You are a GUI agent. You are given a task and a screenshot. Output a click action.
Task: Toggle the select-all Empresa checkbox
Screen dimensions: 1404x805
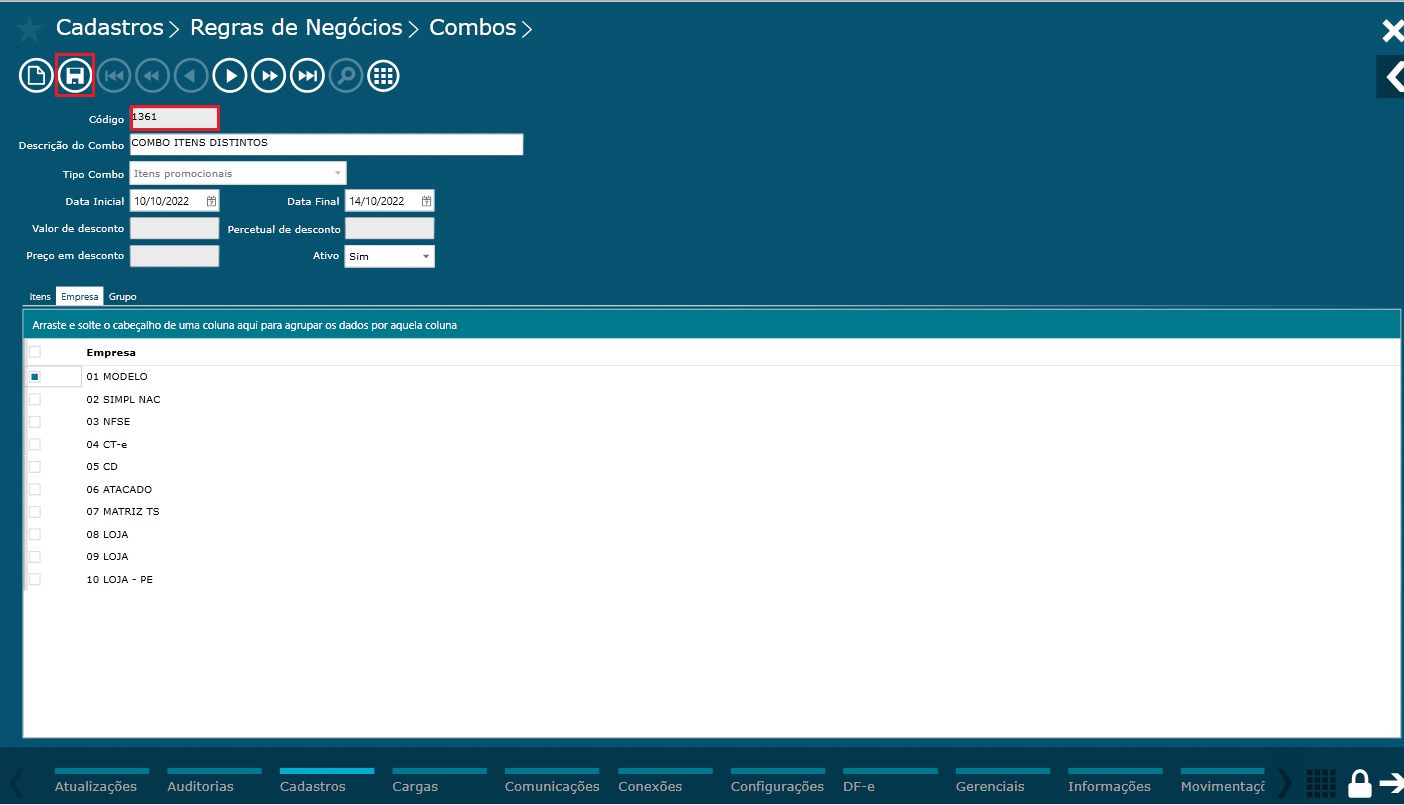pyautogui.click(x=35, y=352)
